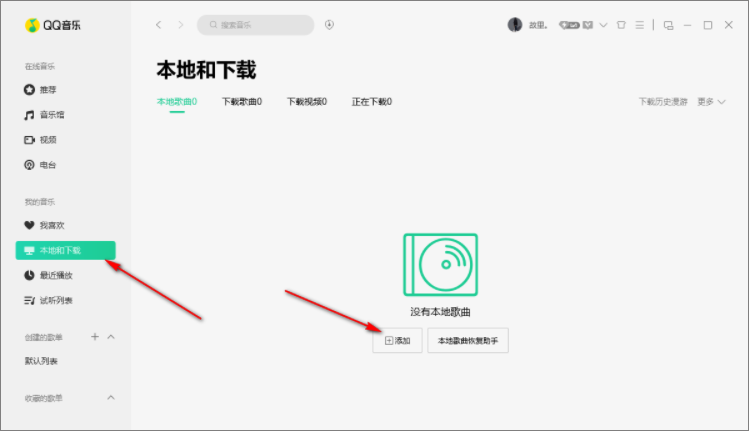Open 电台 in sidebar

coord(40,165)
